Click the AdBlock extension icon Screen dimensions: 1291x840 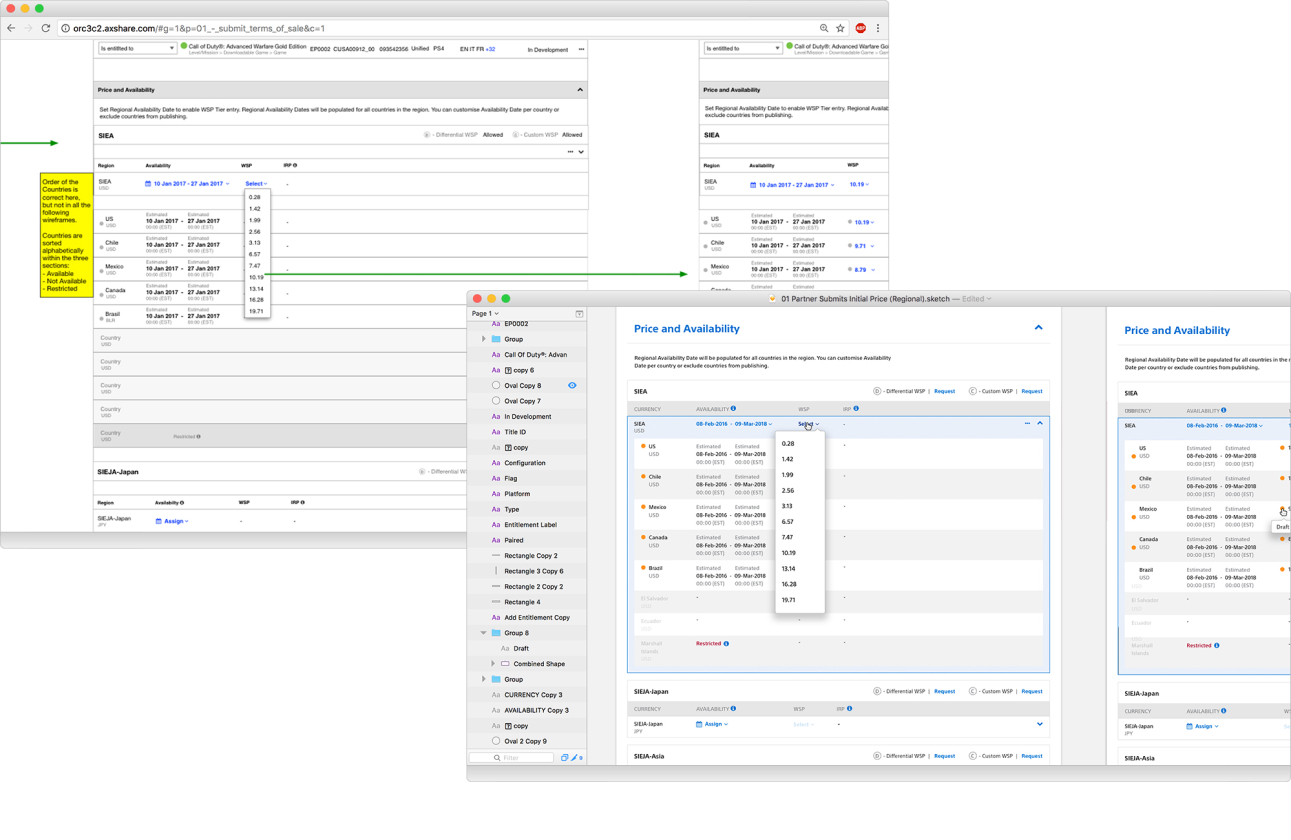(x=860, y=28)
